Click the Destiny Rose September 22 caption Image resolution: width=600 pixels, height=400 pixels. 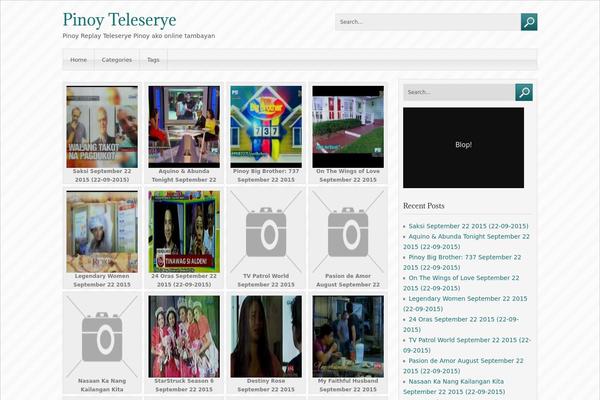[266, 385]
